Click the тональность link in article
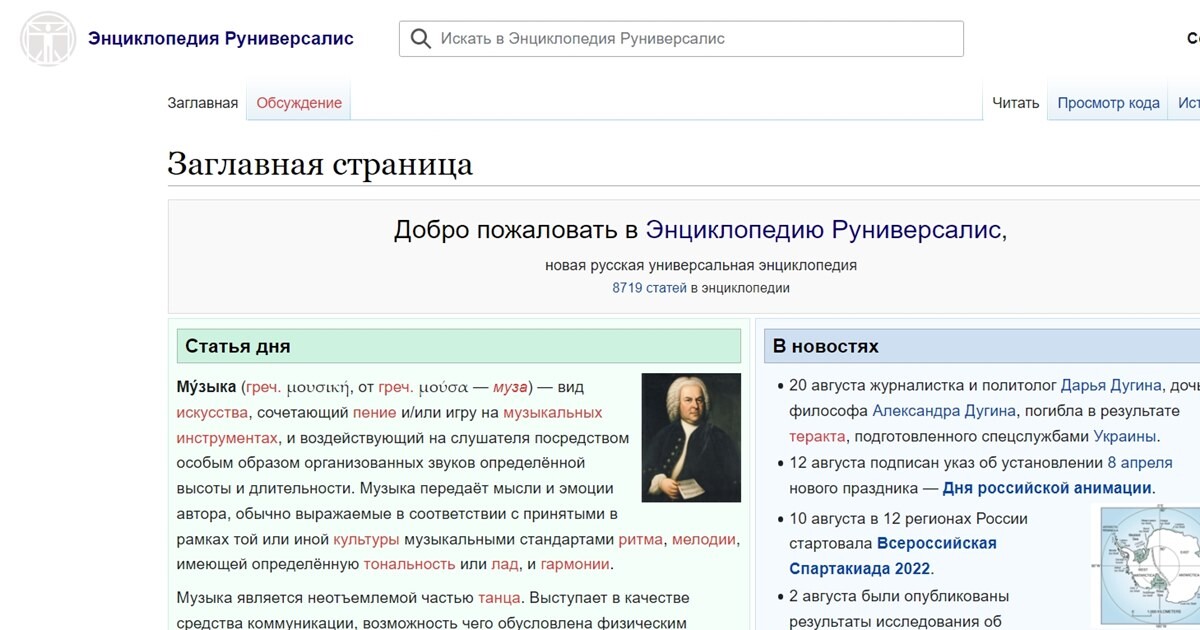This screenshot has width=1200, height=630. tap(409, 564)
